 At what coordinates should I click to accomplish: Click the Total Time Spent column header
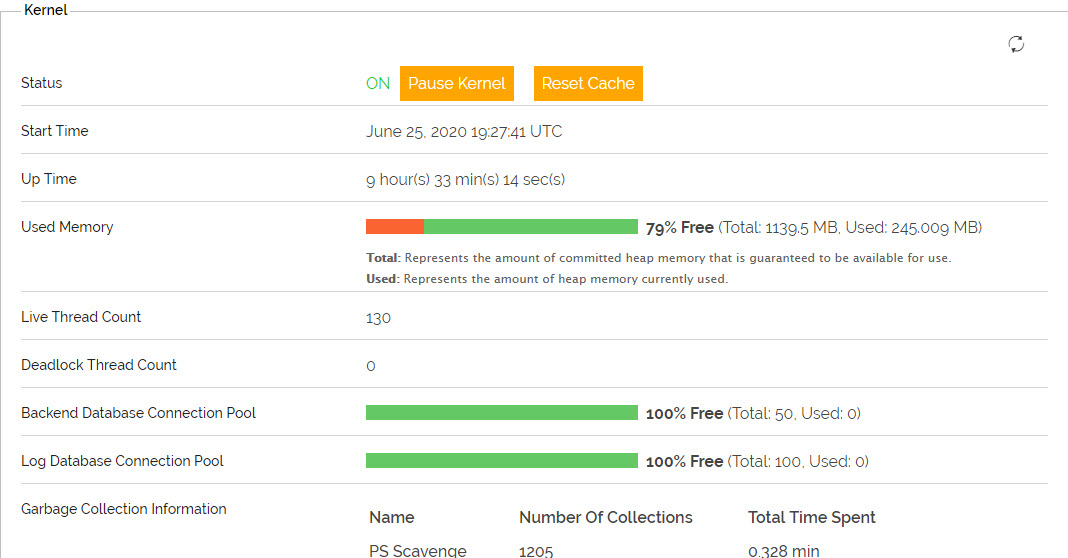coord(811,517)
